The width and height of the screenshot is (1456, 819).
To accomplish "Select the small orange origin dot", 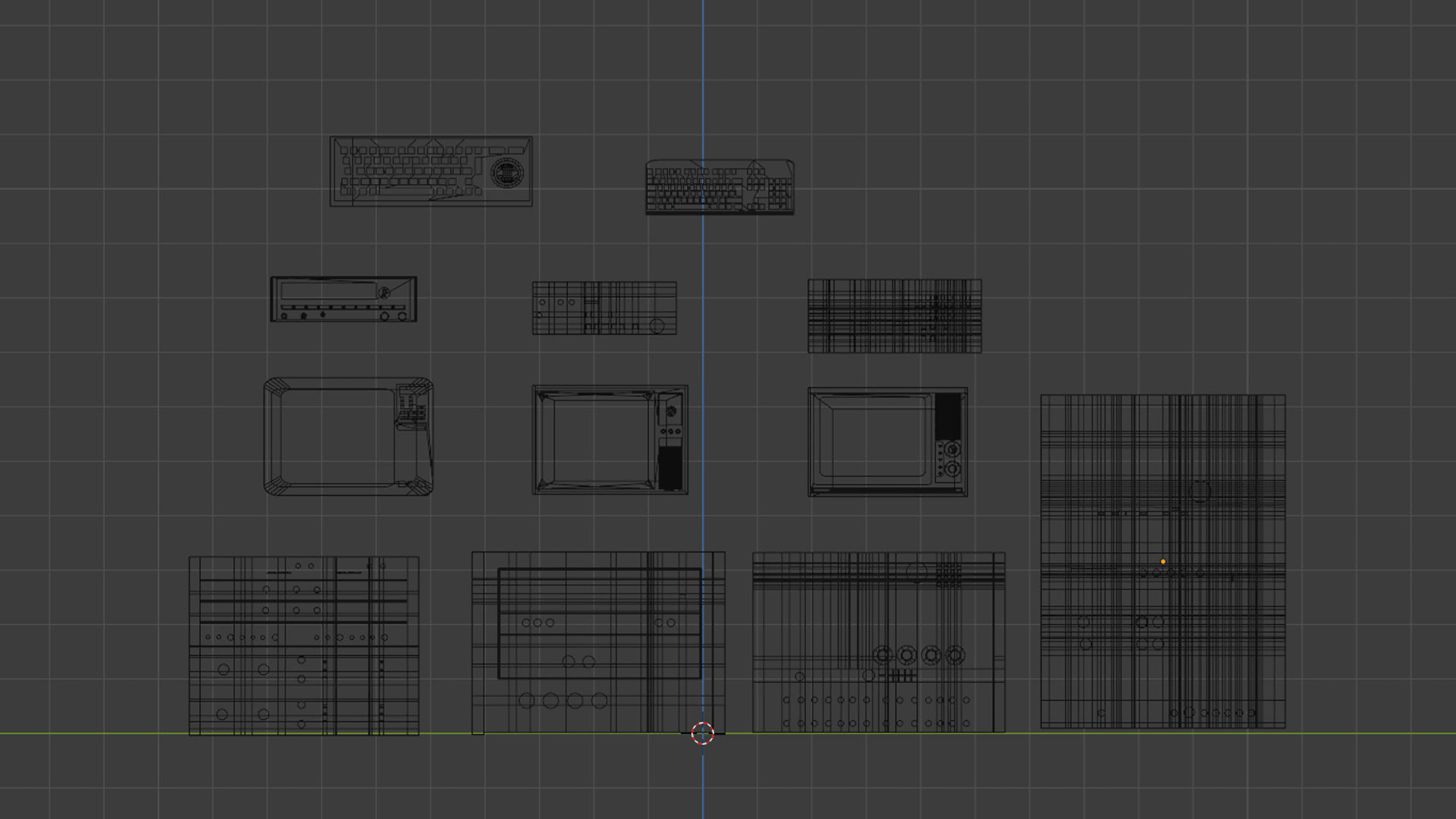I will tap(1163, 562).
